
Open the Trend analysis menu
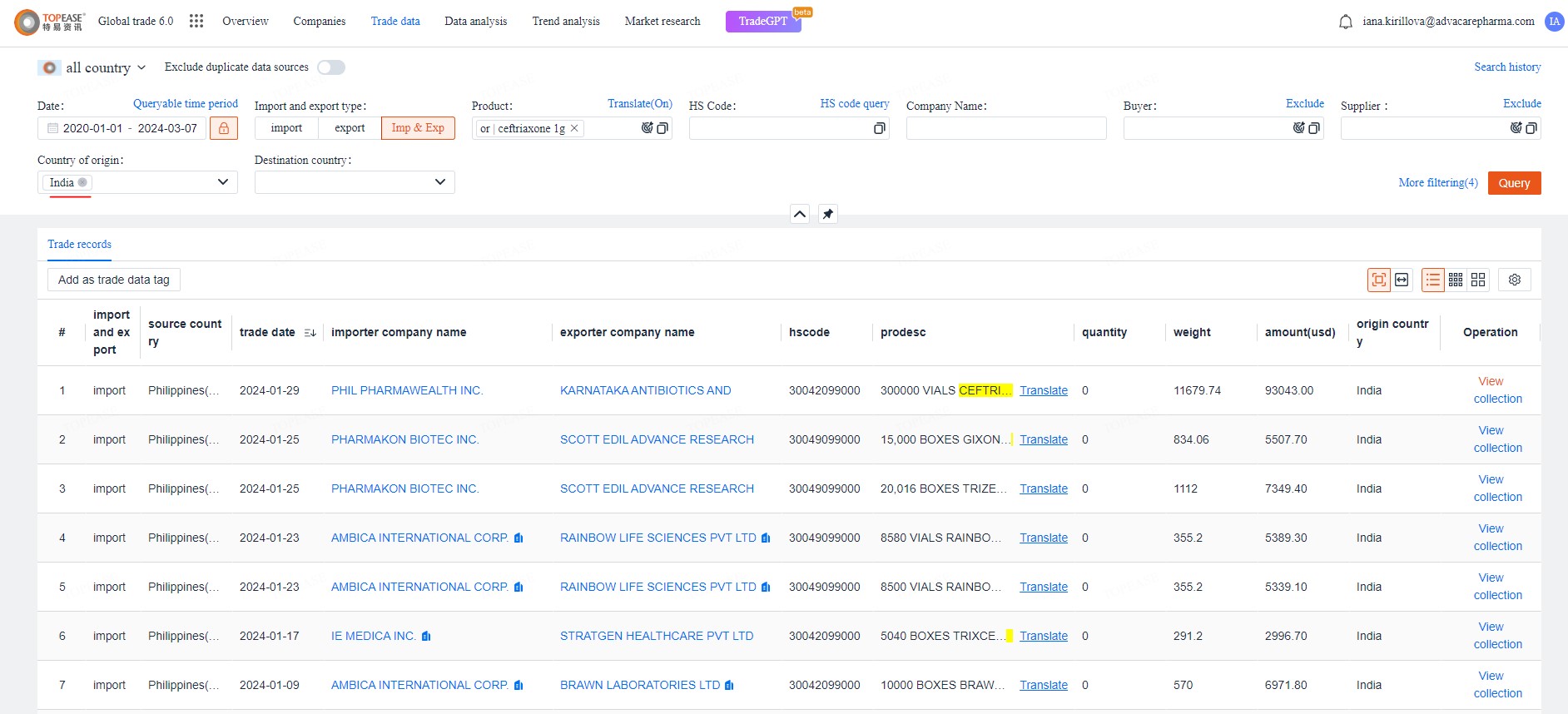[x=566, y=22]
